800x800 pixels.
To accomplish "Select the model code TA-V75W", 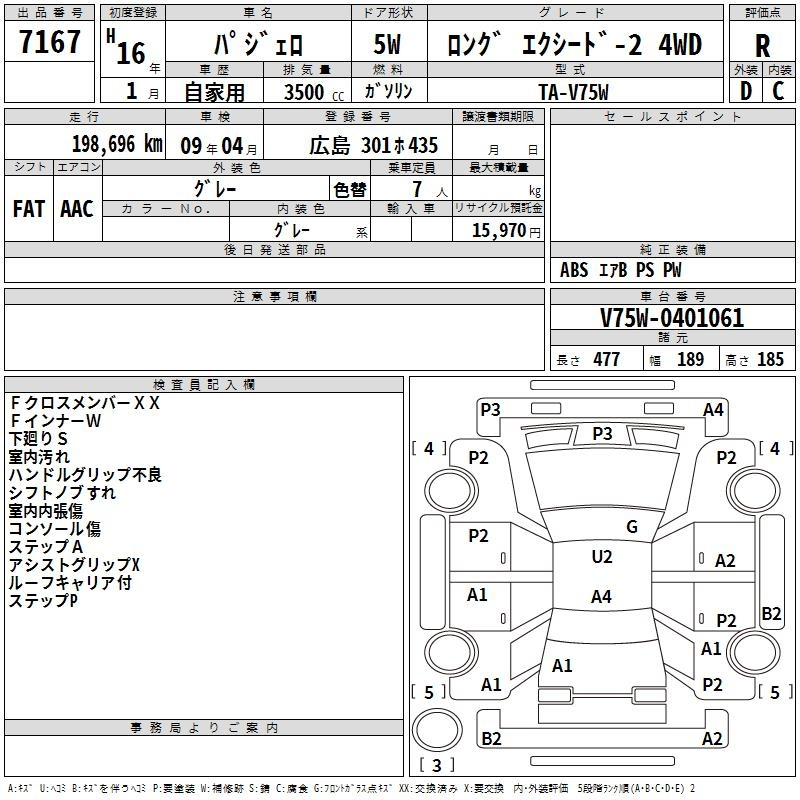I will 573,92.
